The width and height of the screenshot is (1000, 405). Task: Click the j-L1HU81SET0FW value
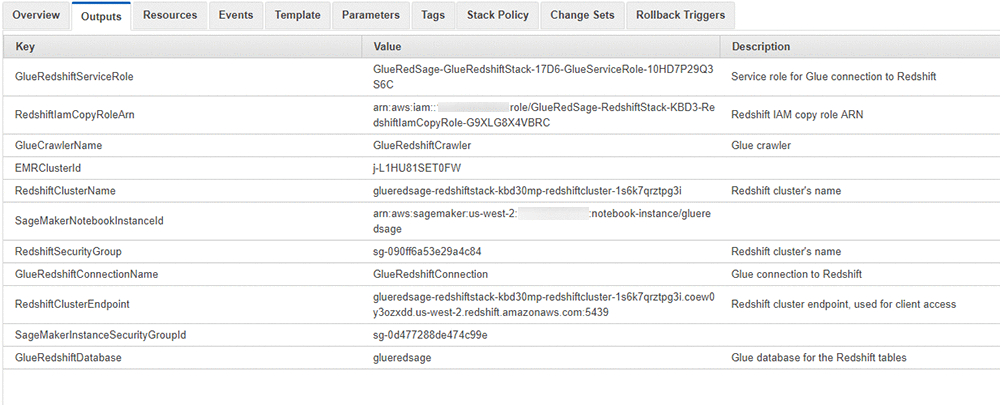pos(417,168)
